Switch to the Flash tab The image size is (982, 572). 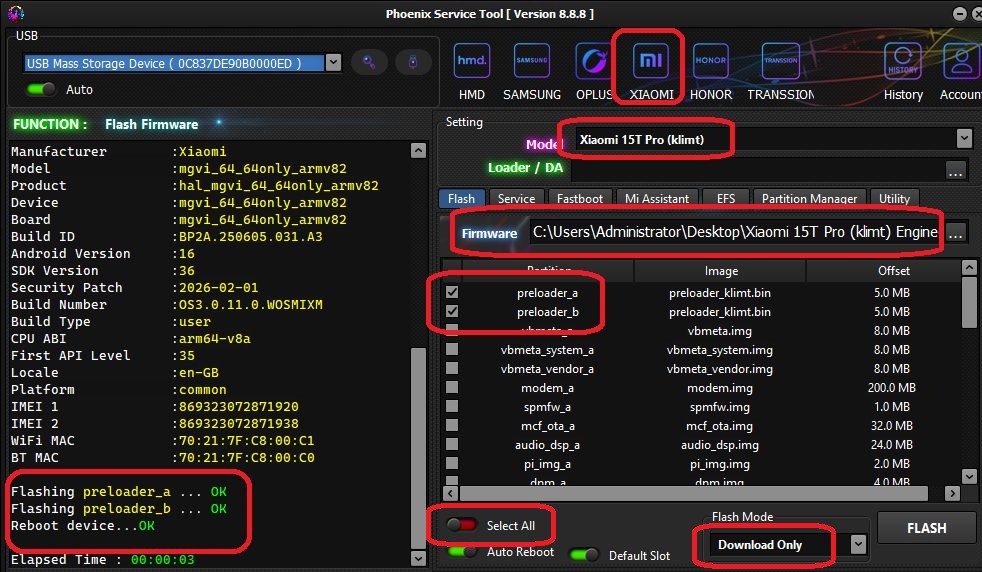461,198
